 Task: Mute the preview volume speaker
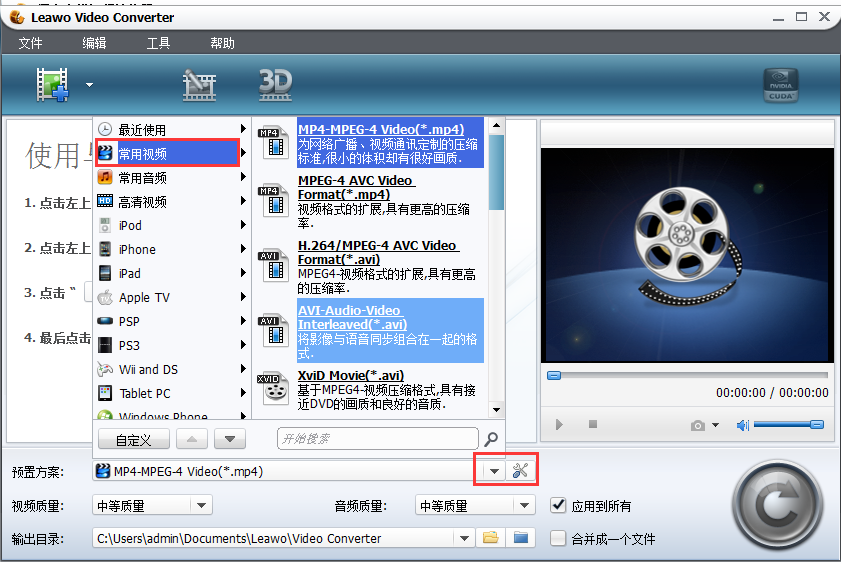[x=742, y=425]
